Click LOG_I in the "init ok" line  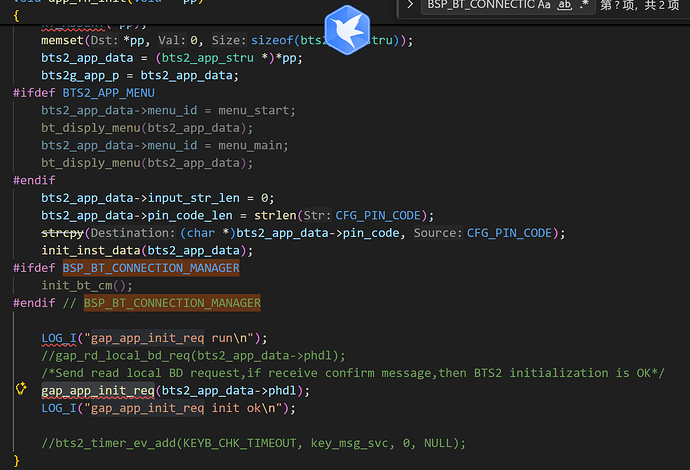pos(57,408)
